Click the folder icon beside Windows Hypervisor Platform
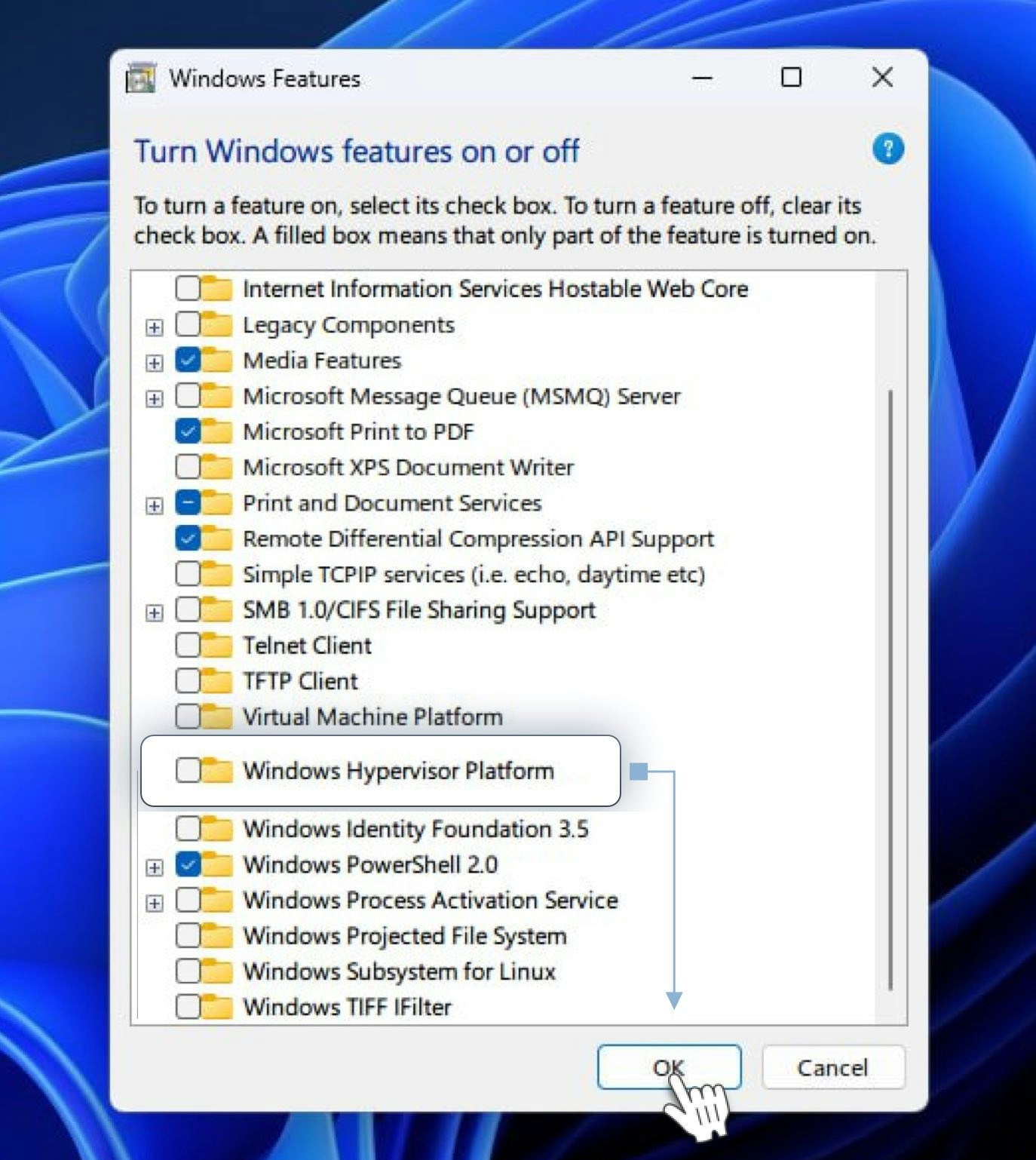 coord(217,770)
